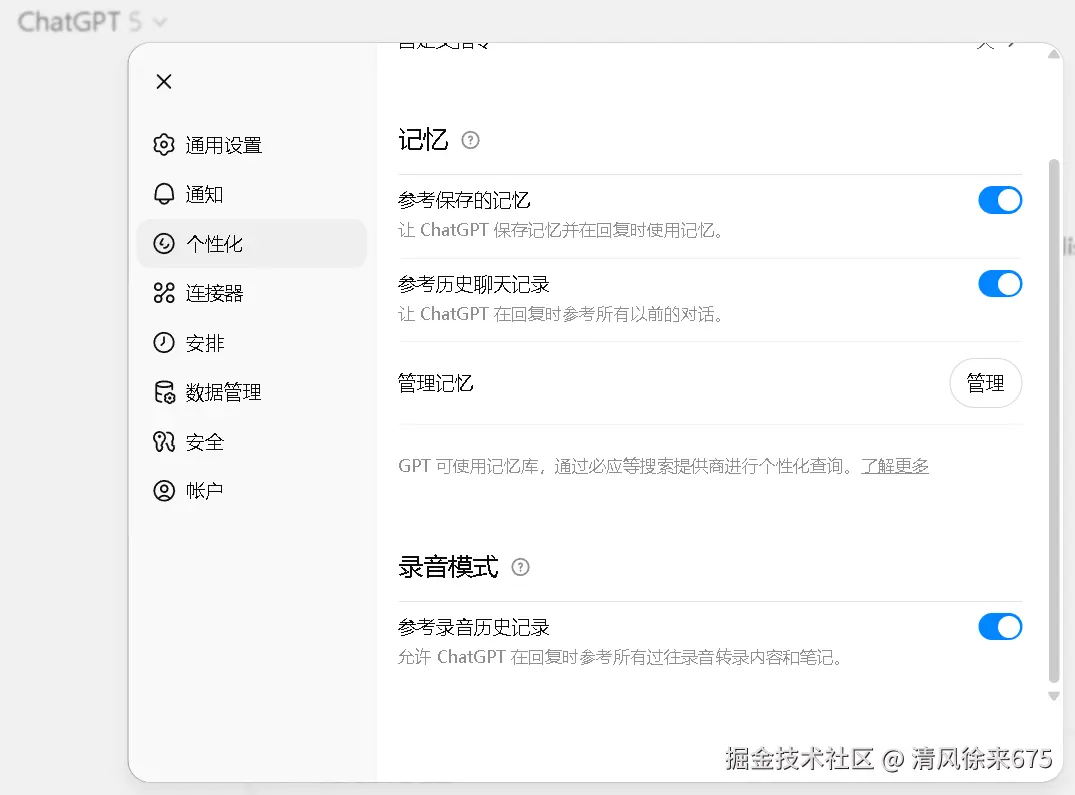Click the scrollbar down arrow
Image resolution: width=1075 pixels, height=795 pixels.
pyautogui.click(x=1054, y=696)
